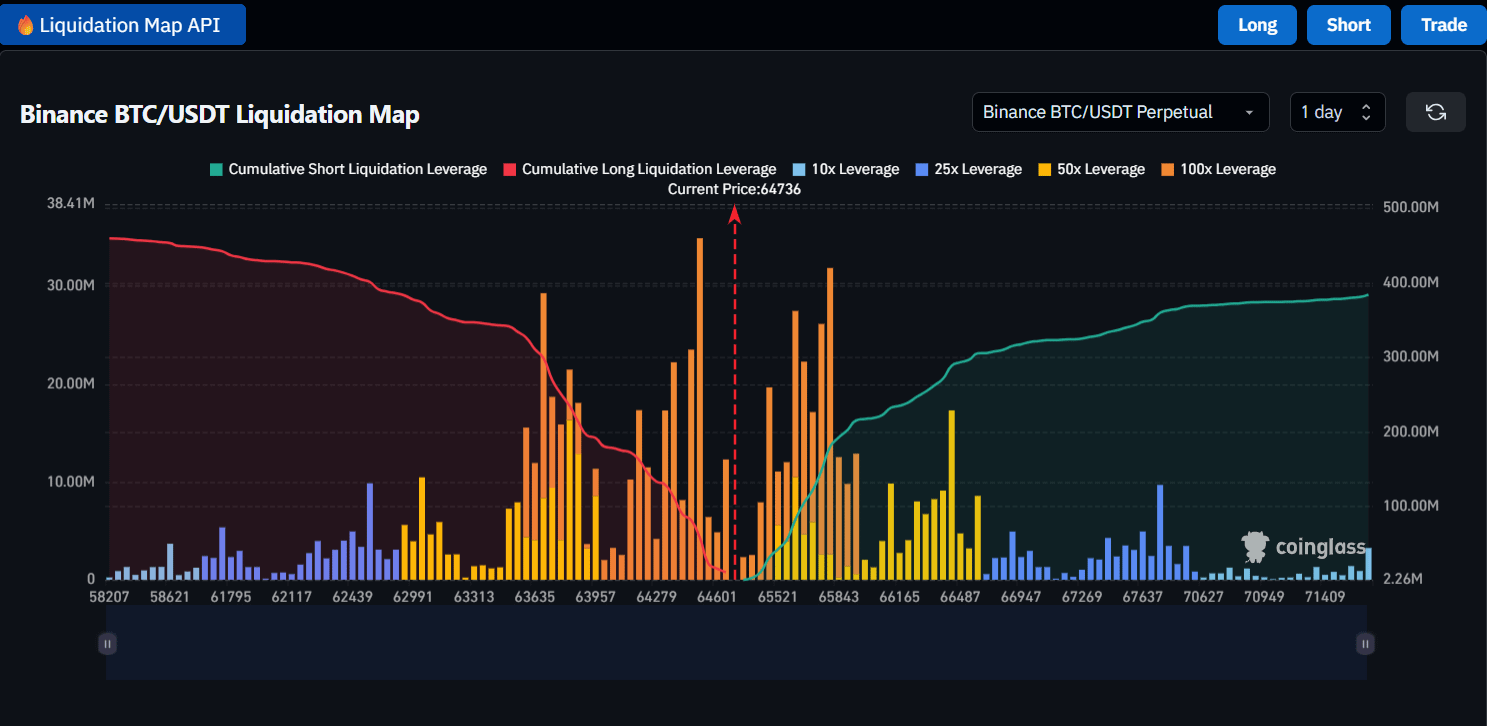Toggle the 10x Leverage legend series

click(x=845, y=169)
